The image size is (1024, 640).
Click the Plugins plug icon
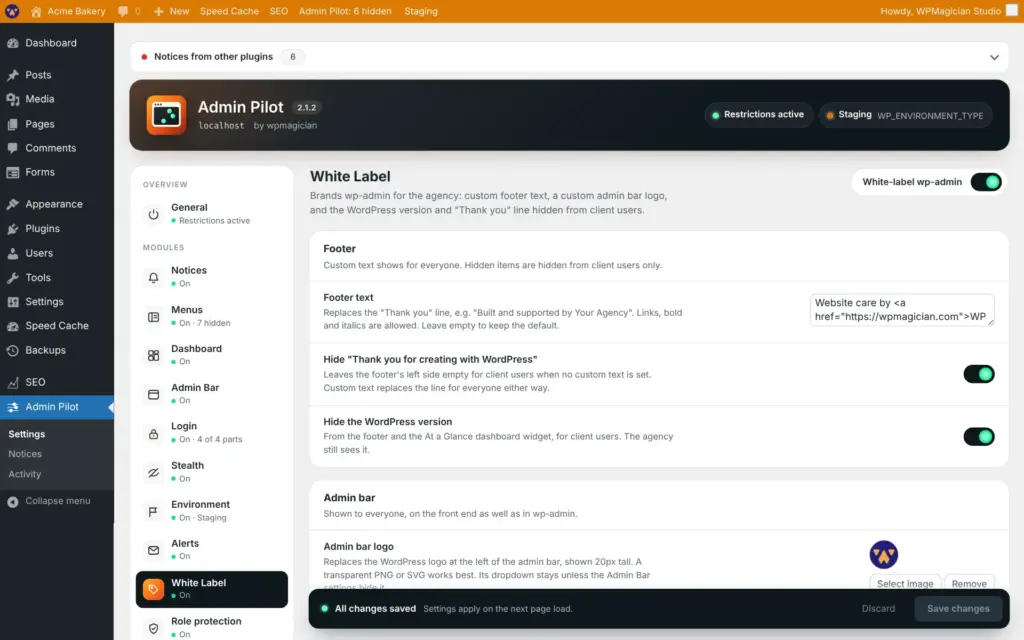pos(13,229)
